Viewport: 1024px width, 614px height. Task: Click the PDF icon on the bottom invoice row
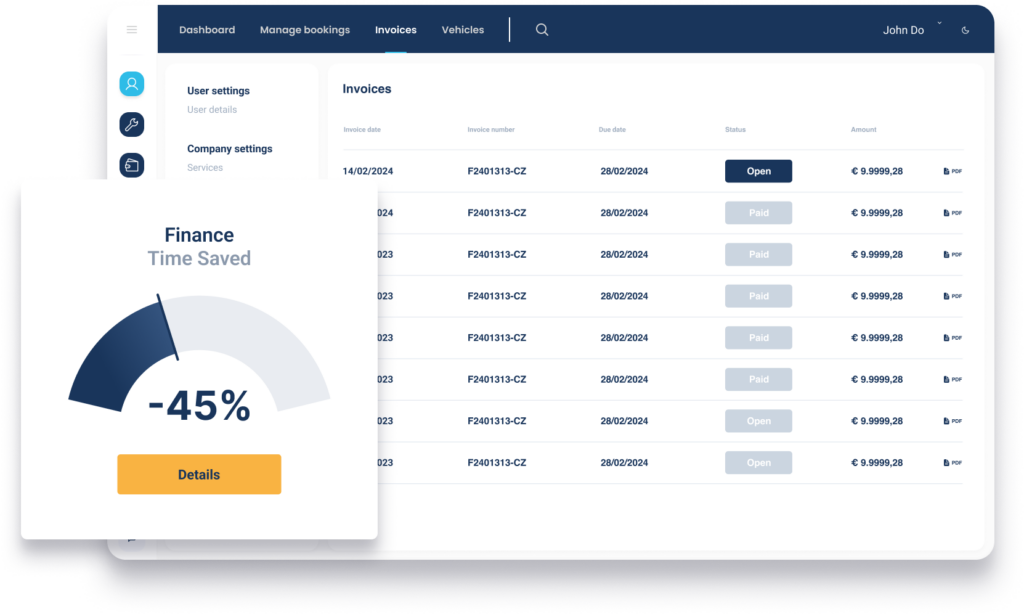pyautogui.click(x=950, y=462)
